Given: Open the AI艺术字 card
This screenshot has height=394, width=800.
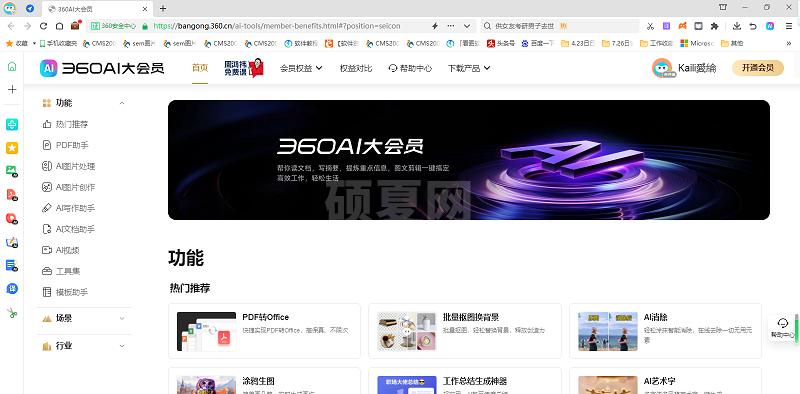Looking at the screenshot, I should point(665,381).
